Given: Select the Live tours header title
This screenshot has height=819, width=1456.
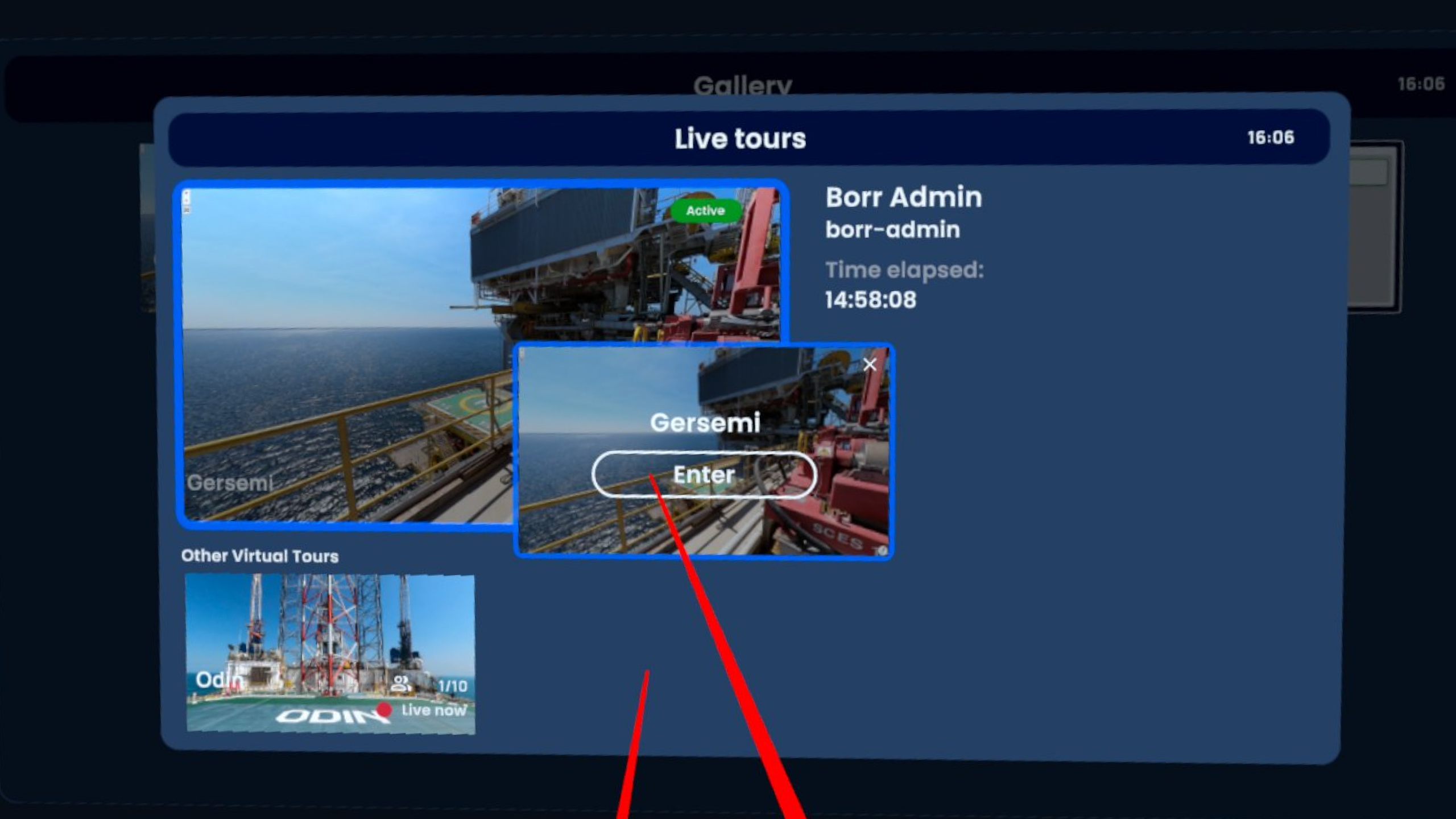Looking at the screenshot, I should pyautogui.click(x=740, y=139).
